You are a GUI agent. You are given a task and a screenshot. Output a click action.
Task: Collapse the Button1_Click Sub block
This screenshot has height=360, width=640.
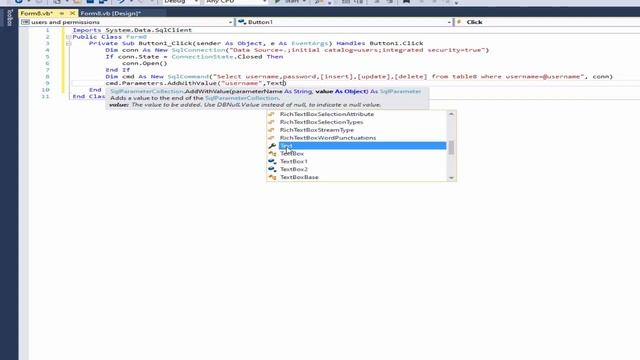pos(68,43)
